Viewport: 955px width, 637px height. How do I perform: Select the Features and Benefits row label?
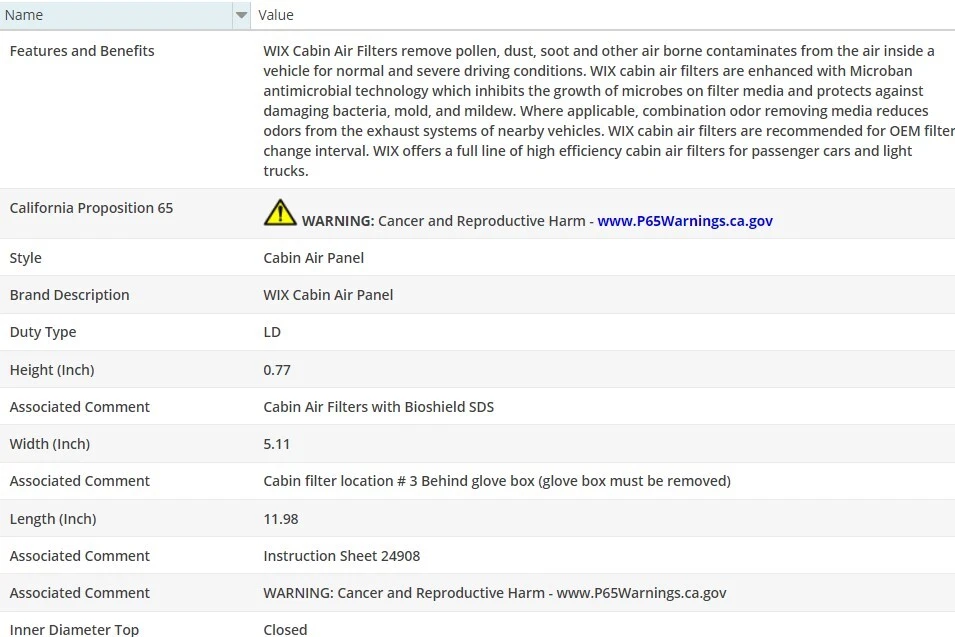point(82,51)
